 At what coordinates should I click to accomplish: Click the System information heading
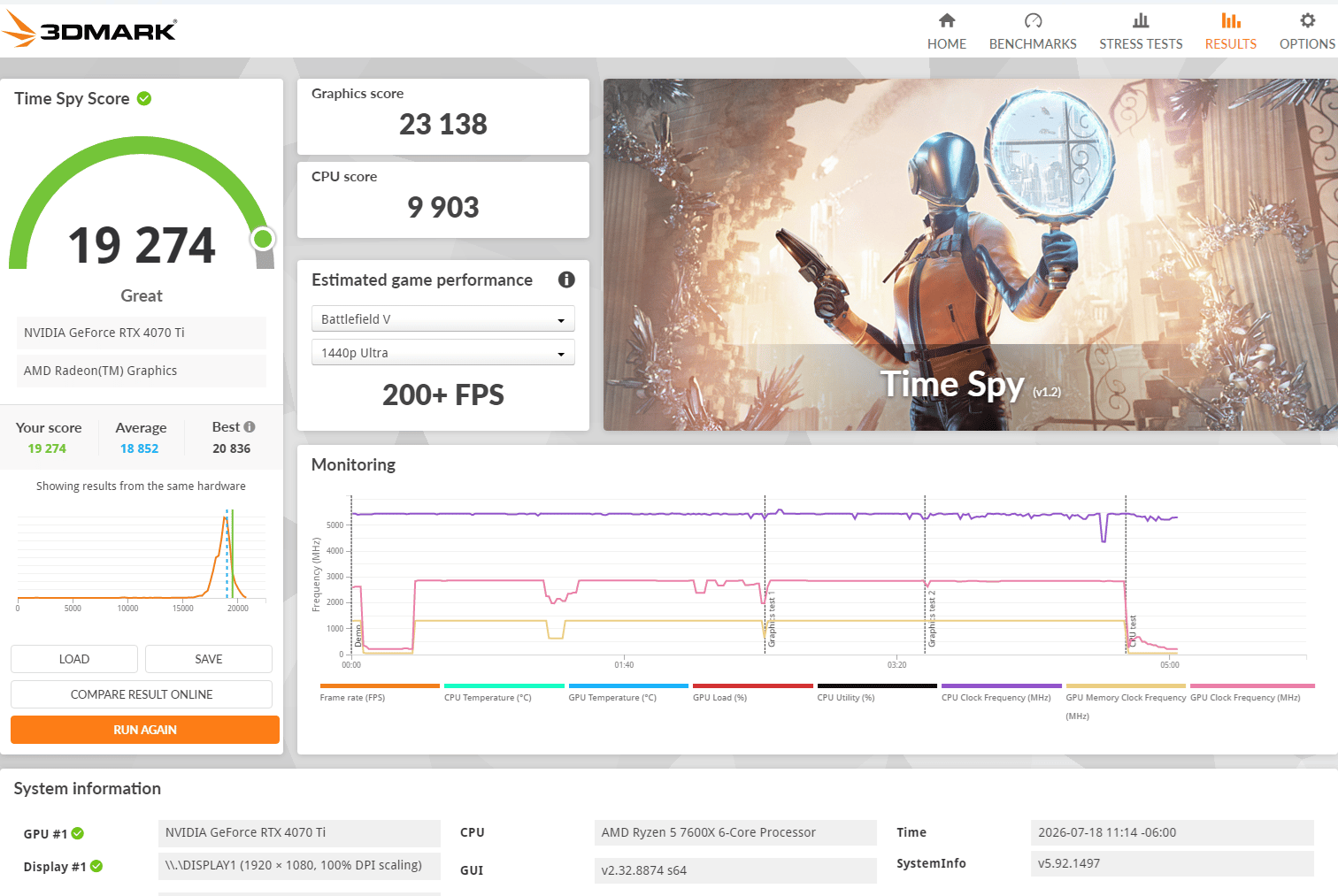coord(88,788)
